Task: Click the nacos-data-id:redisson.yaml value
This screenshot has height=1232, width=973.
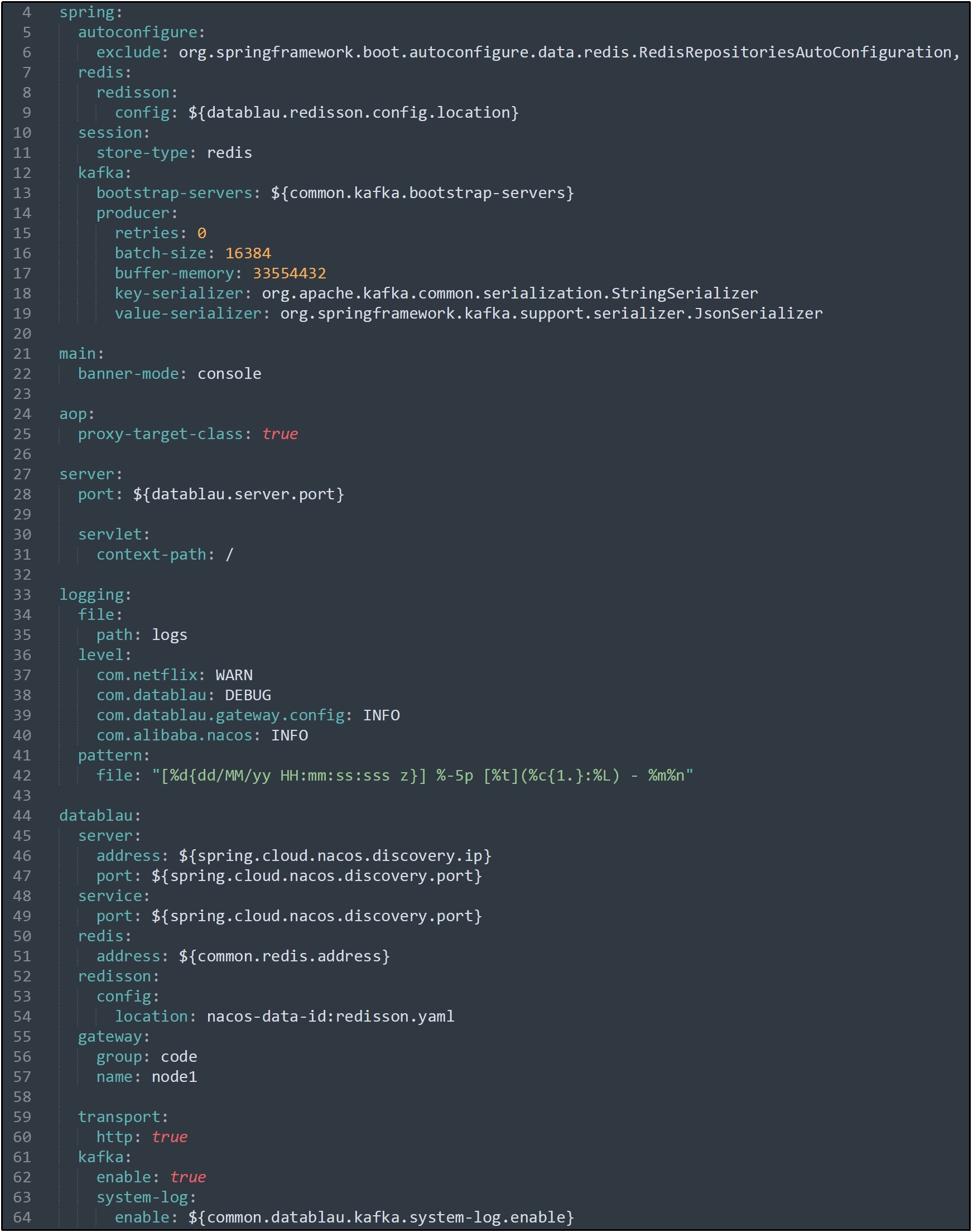Action: [x=330, y=1017]
